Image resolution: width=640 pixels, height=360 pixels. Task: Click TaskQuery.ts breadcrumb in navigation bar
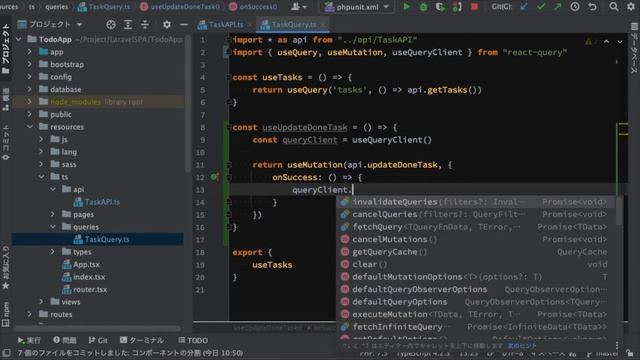point(104,7)
